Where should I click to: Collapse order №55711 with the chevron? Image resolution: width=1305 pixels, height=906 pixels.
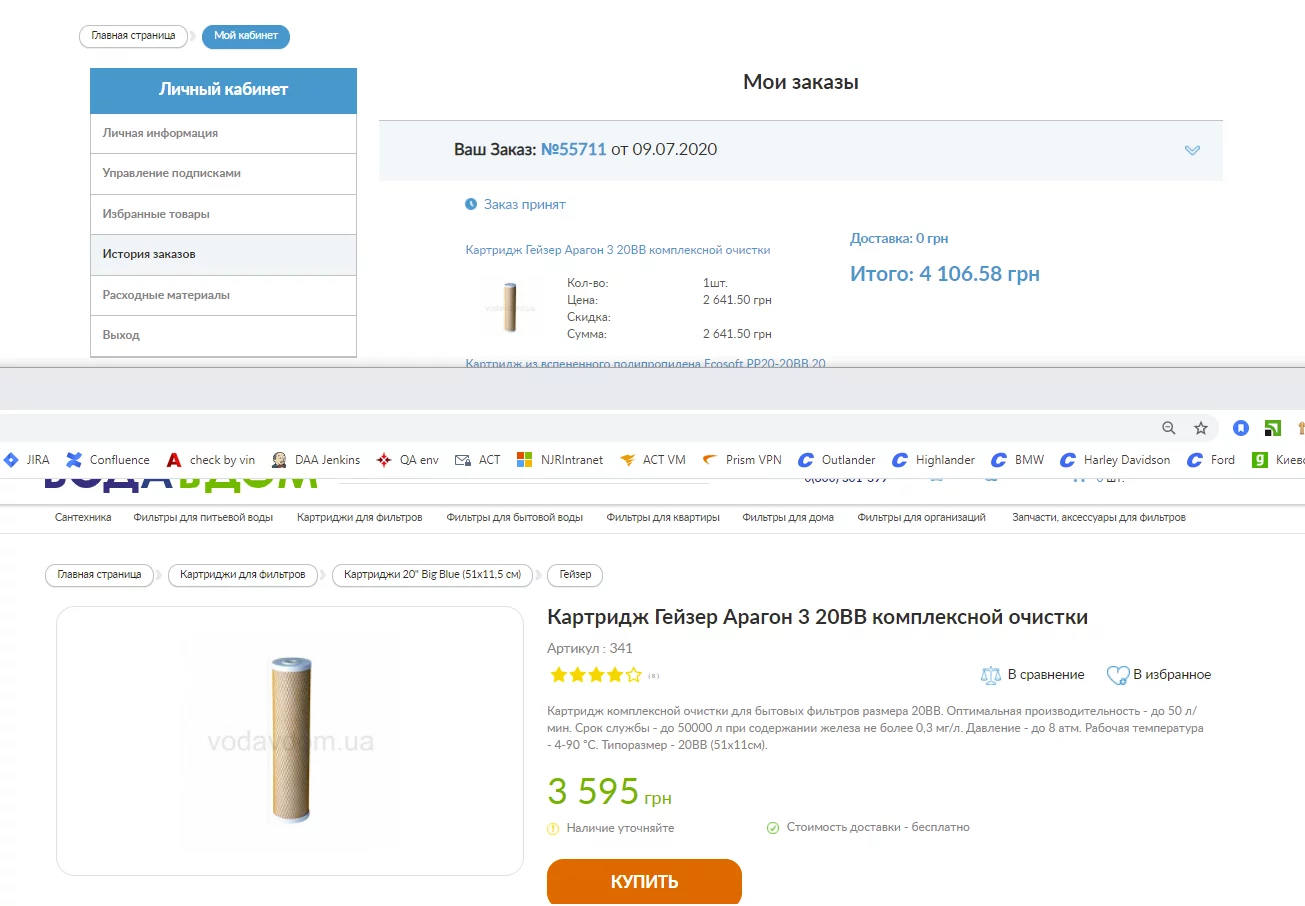[1192, 150]
